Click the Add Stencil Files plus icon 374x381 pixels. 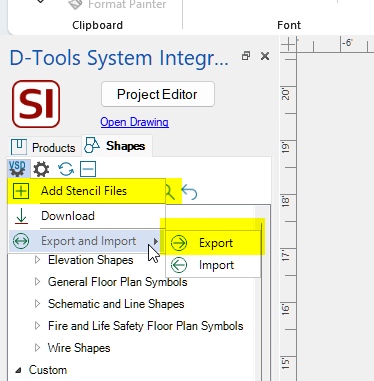click(21, 191)
